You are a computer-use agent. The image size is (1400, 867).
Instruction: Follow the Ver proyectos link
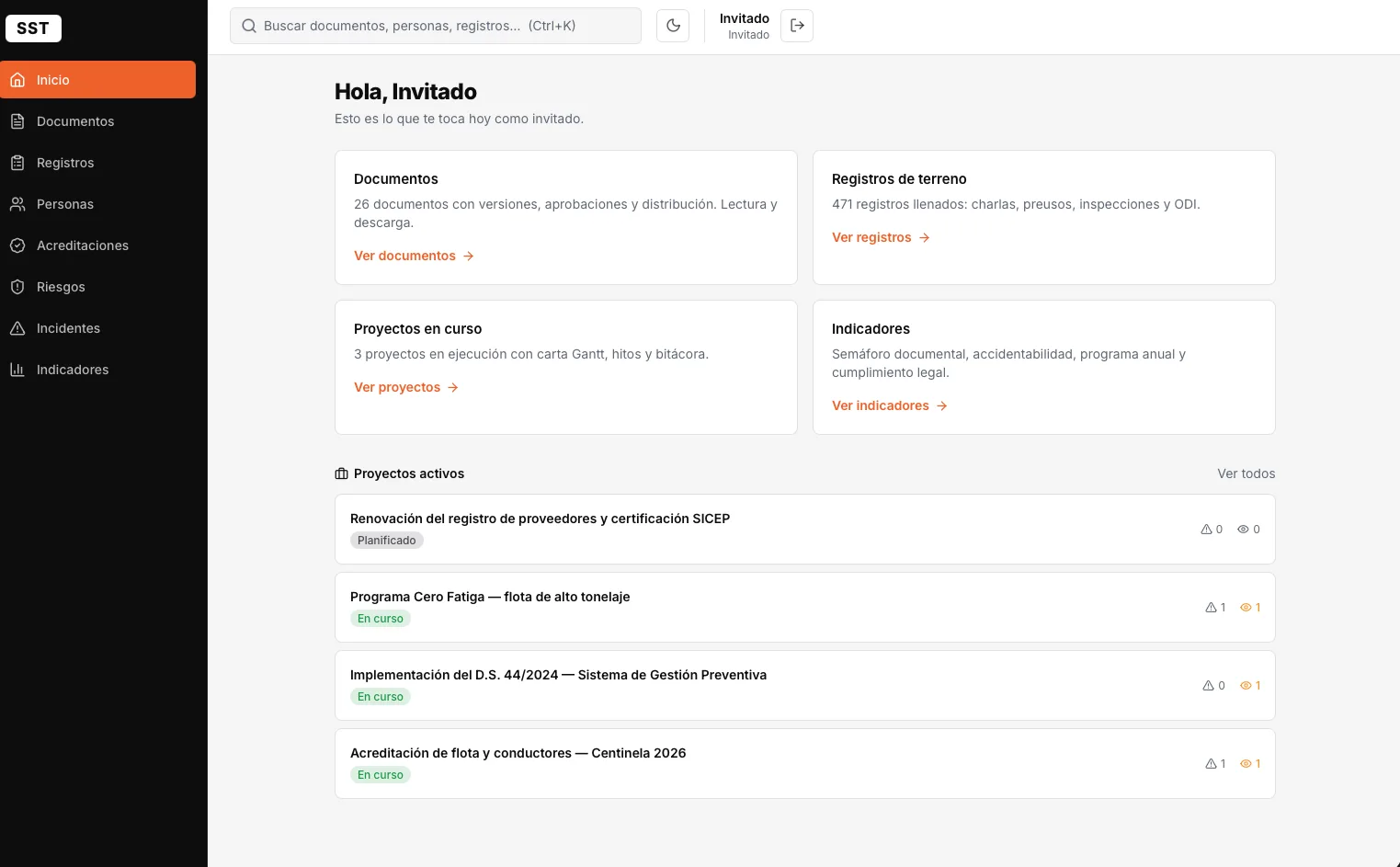(x=406, y=387)
